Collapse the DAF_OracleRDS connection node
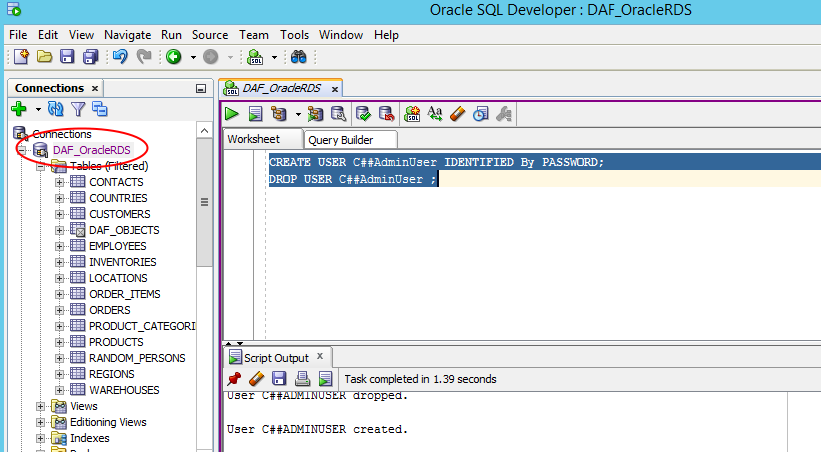821x452 pixels. (x=22, y=150)
